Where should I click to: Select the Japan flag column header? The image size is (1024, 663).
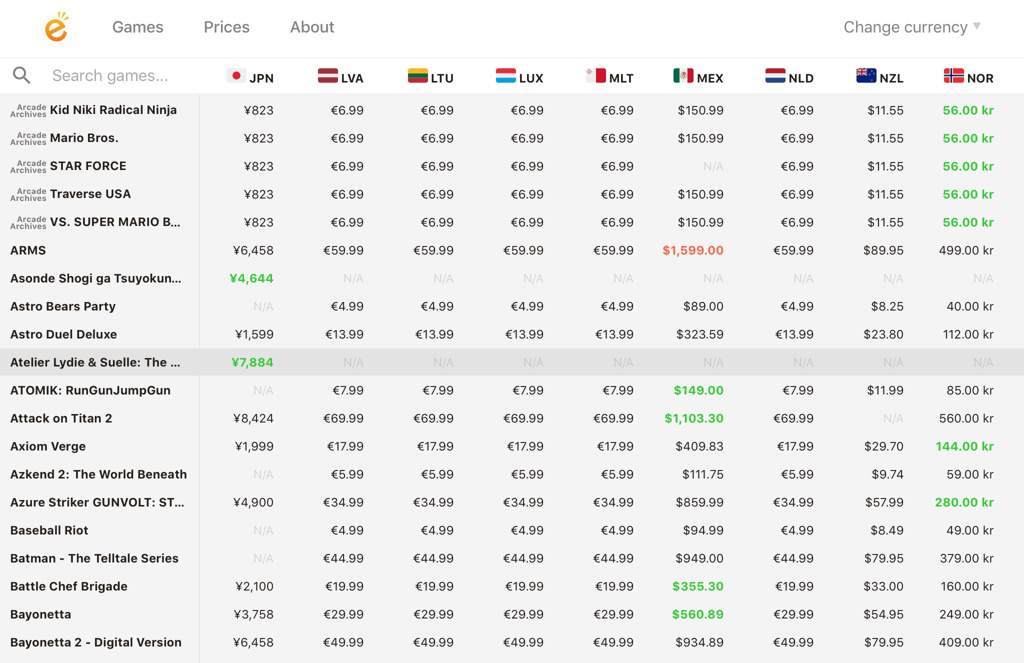(x=250, y=77)
